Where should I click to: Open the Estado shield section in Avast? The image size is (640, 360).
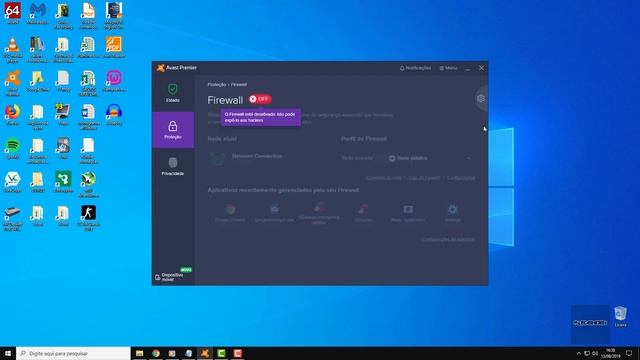coord(173,93)
